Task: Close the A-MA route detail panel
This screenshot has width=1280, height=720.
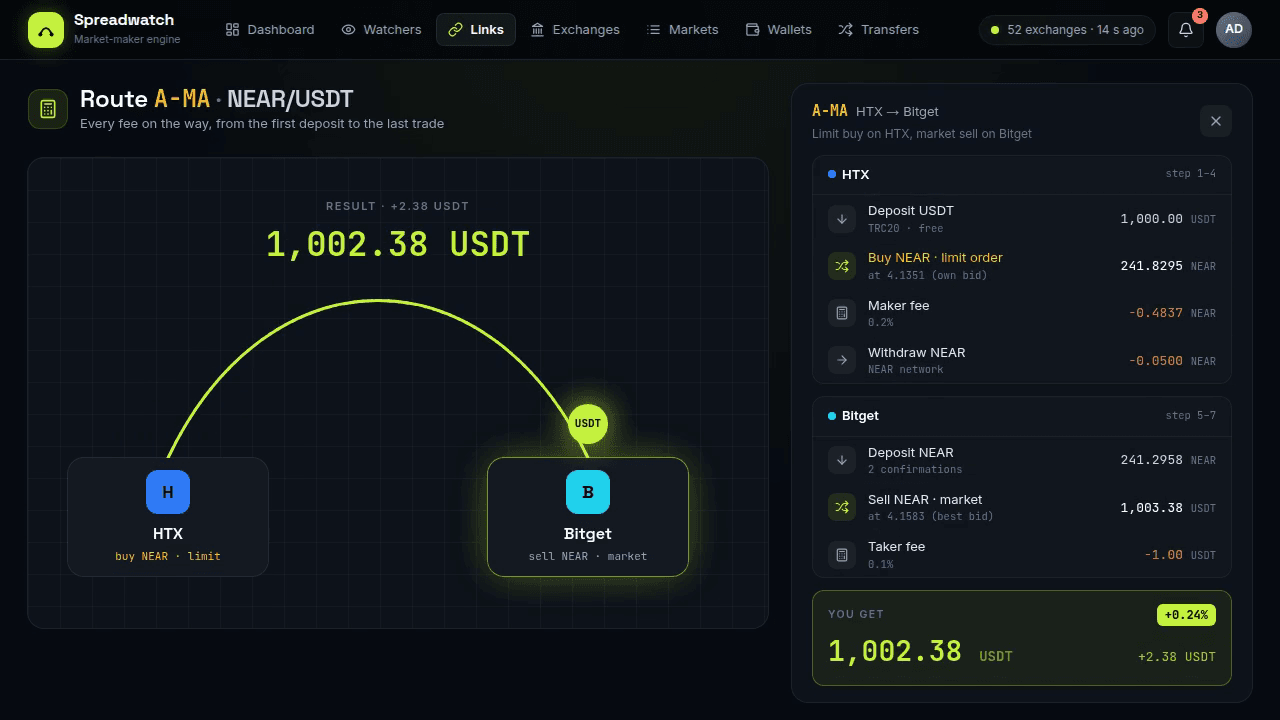Action: point(1216,121)
